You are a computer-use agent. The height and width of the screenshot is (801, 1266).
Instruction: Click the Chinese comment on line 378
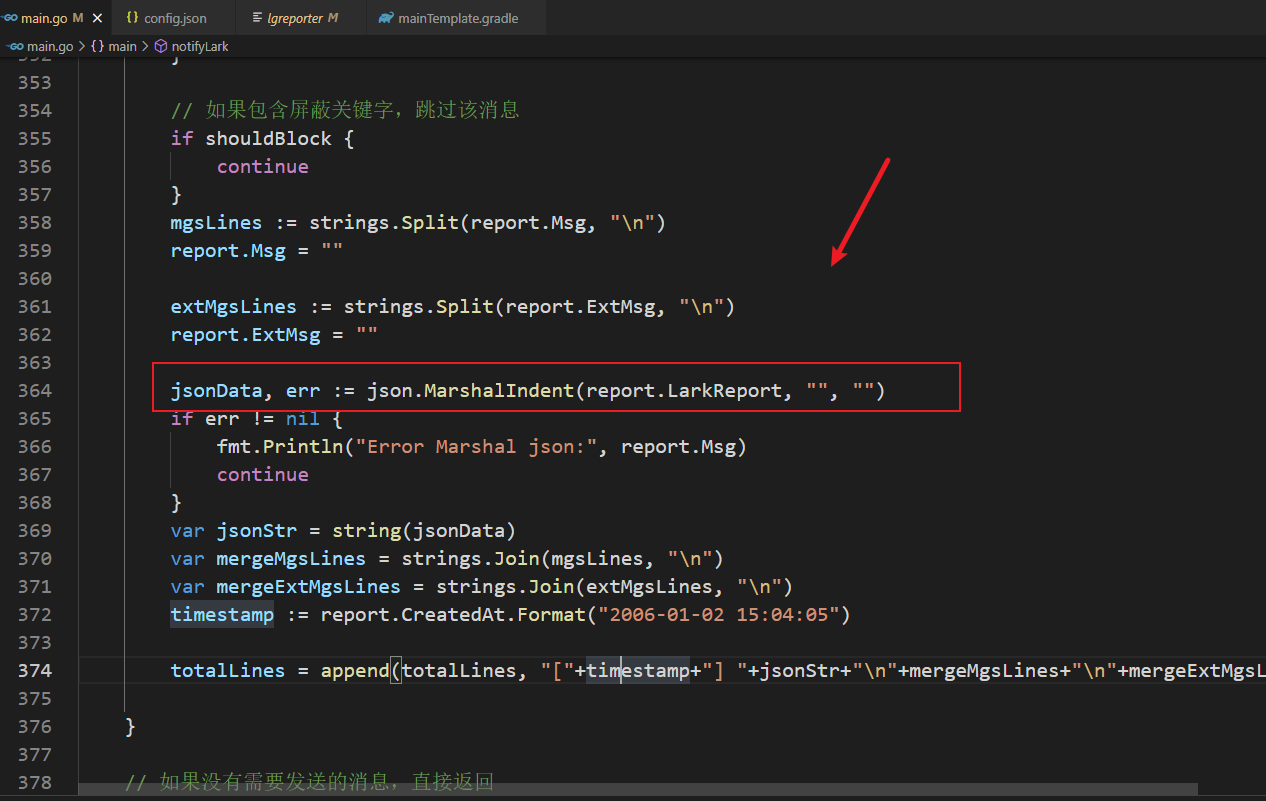[x=309, y=782]
